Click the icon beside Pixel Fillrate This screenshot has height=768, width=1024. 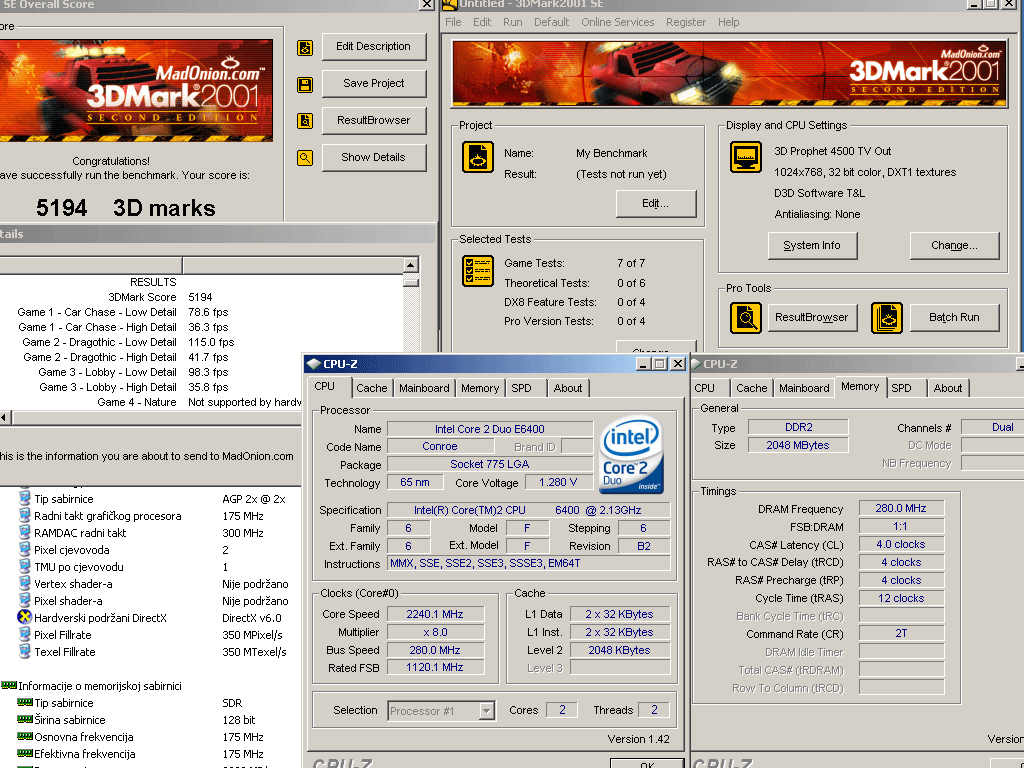pyautogui.click(x=25, y=634)
